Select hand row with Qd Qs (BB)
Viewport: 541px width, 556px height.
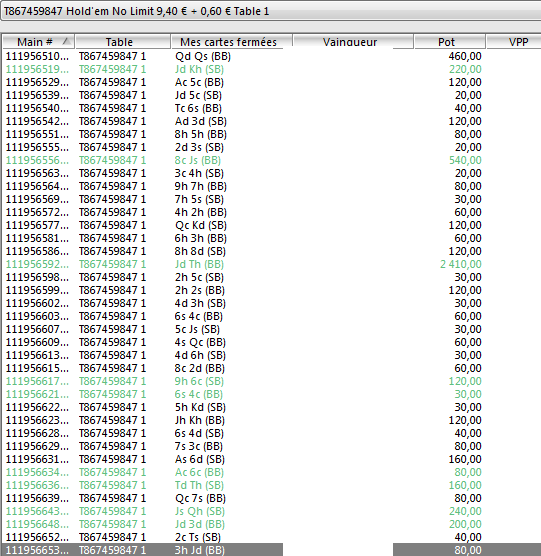271,56
